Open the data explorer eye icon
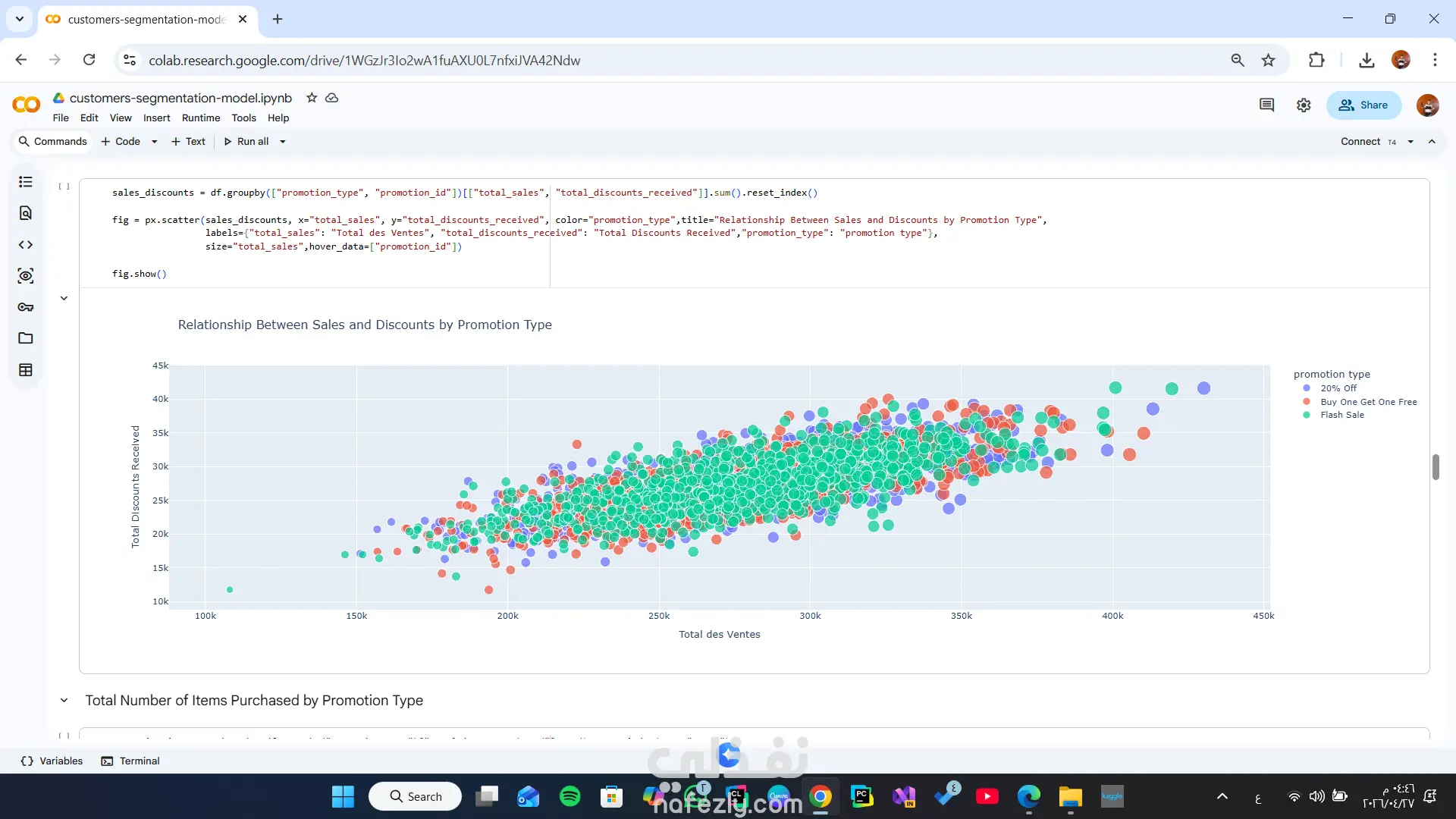Viewport: 1456px width, 819px height. pos(26,276)
